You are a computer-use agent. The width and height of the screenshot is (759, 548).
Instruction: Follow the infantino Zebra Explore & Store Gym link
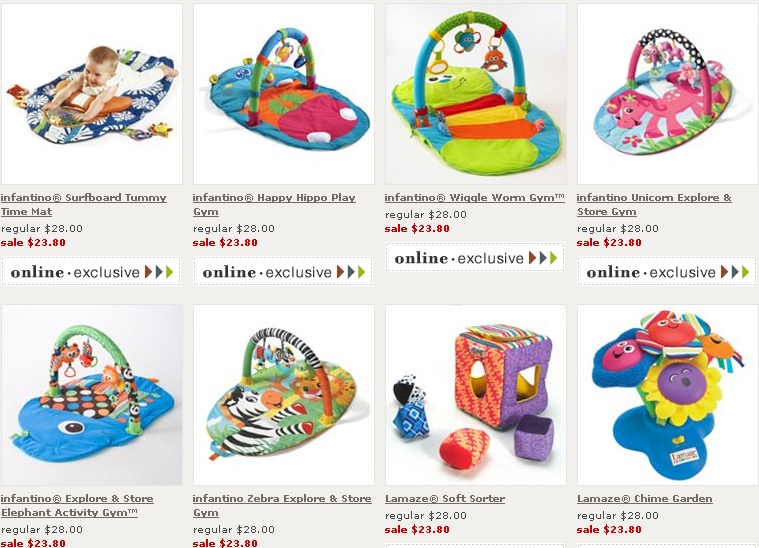(x=282, y=505)
